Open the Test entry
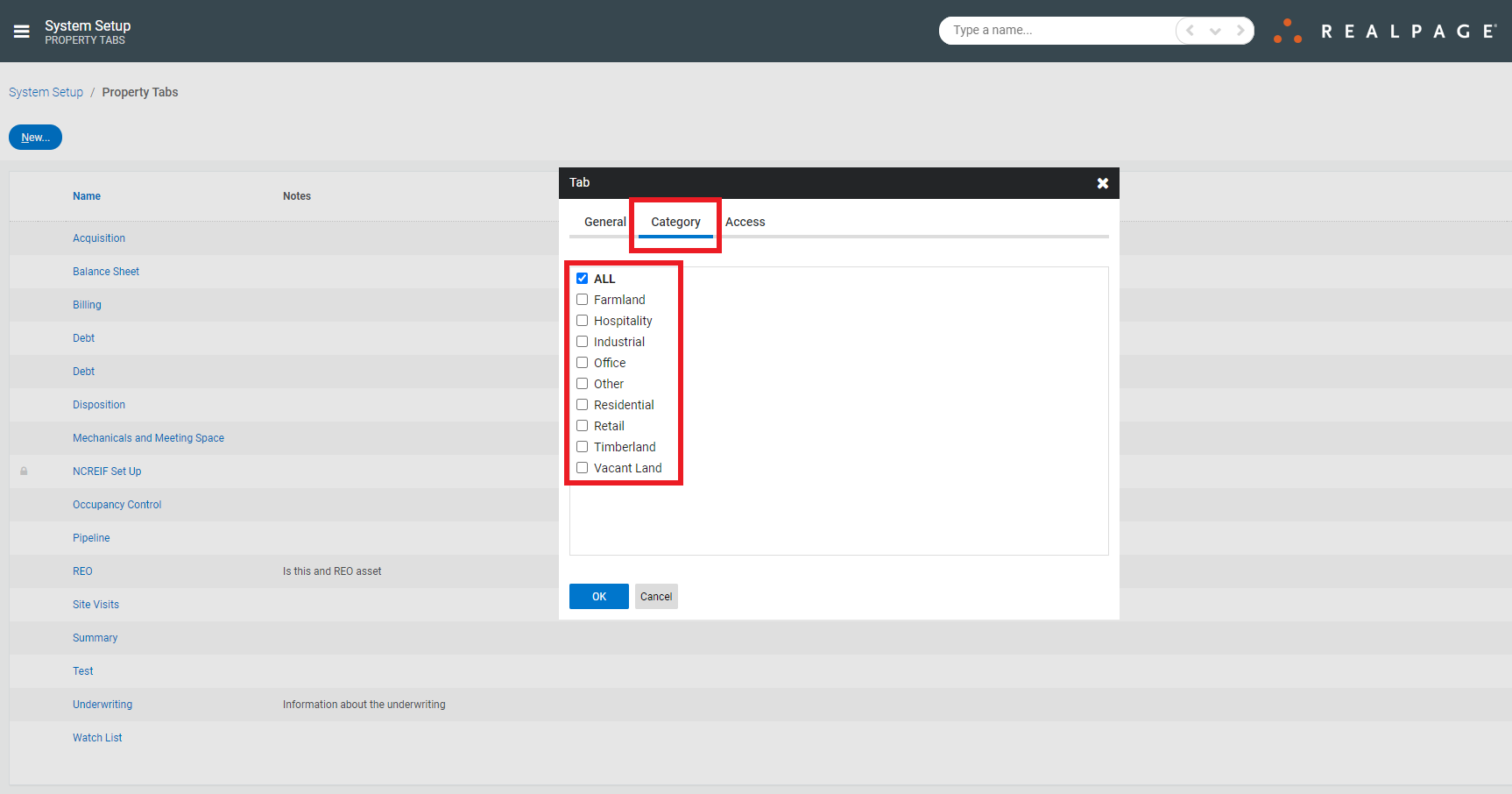1512x794 pixels. pos(83,671)
